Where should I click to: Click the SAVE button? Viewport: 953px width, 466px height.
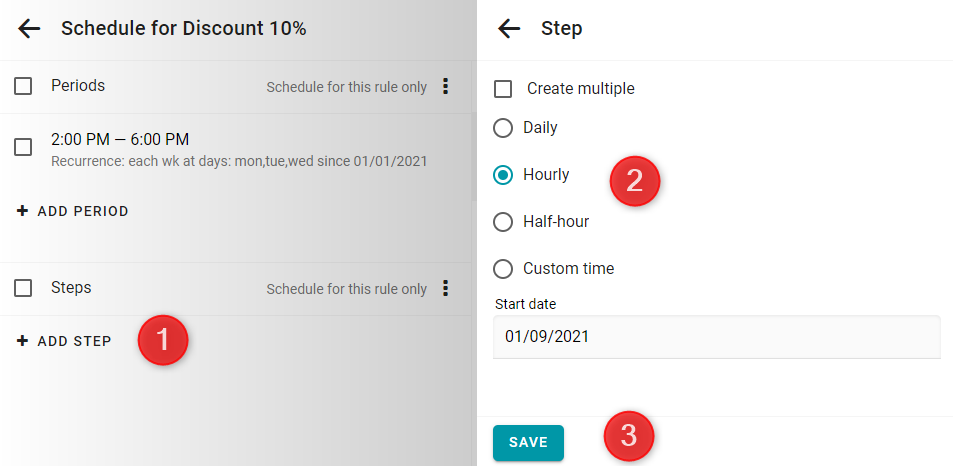point(528,443)
